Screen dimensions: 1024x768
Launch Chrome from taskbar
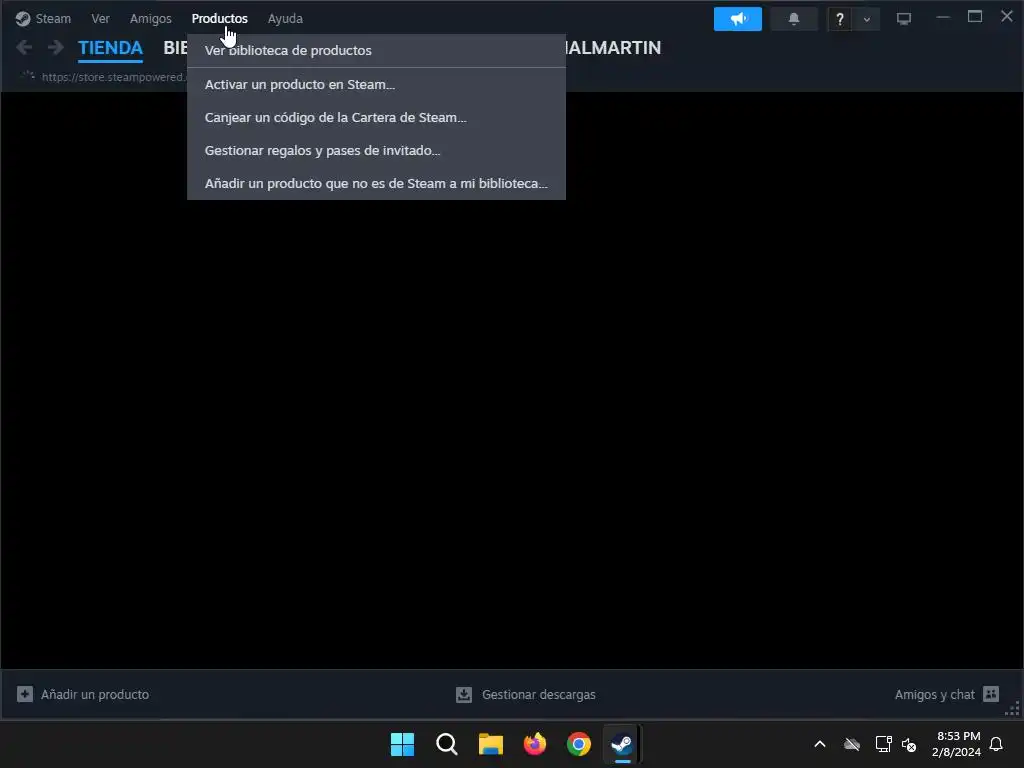point(579,744)
